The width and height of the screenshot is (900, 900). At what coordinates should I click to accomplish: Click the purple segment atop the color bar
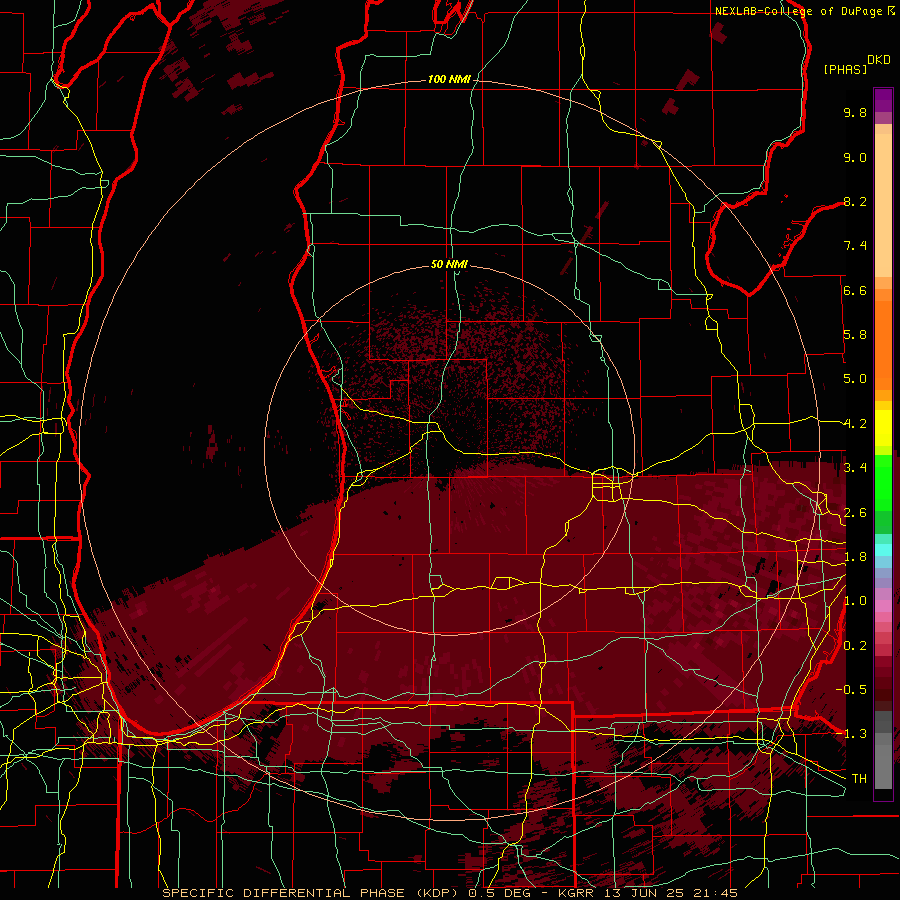click(x=883, y=100)
